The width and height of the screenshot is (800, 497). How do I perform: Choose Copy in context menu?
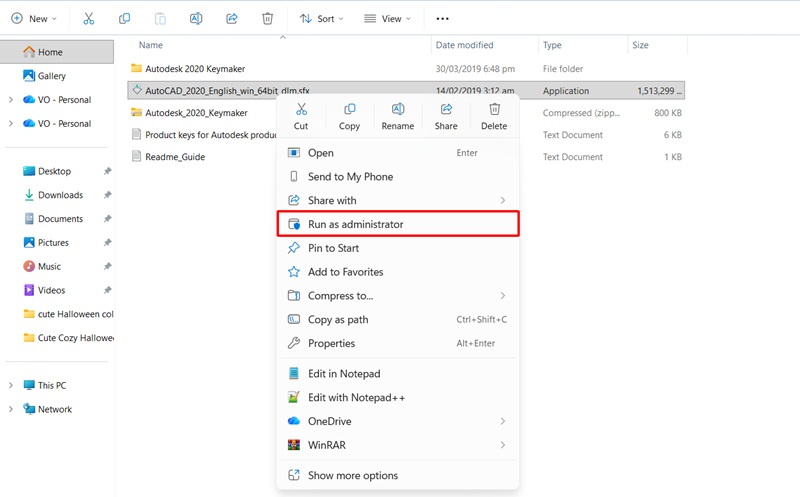(349, 117)
